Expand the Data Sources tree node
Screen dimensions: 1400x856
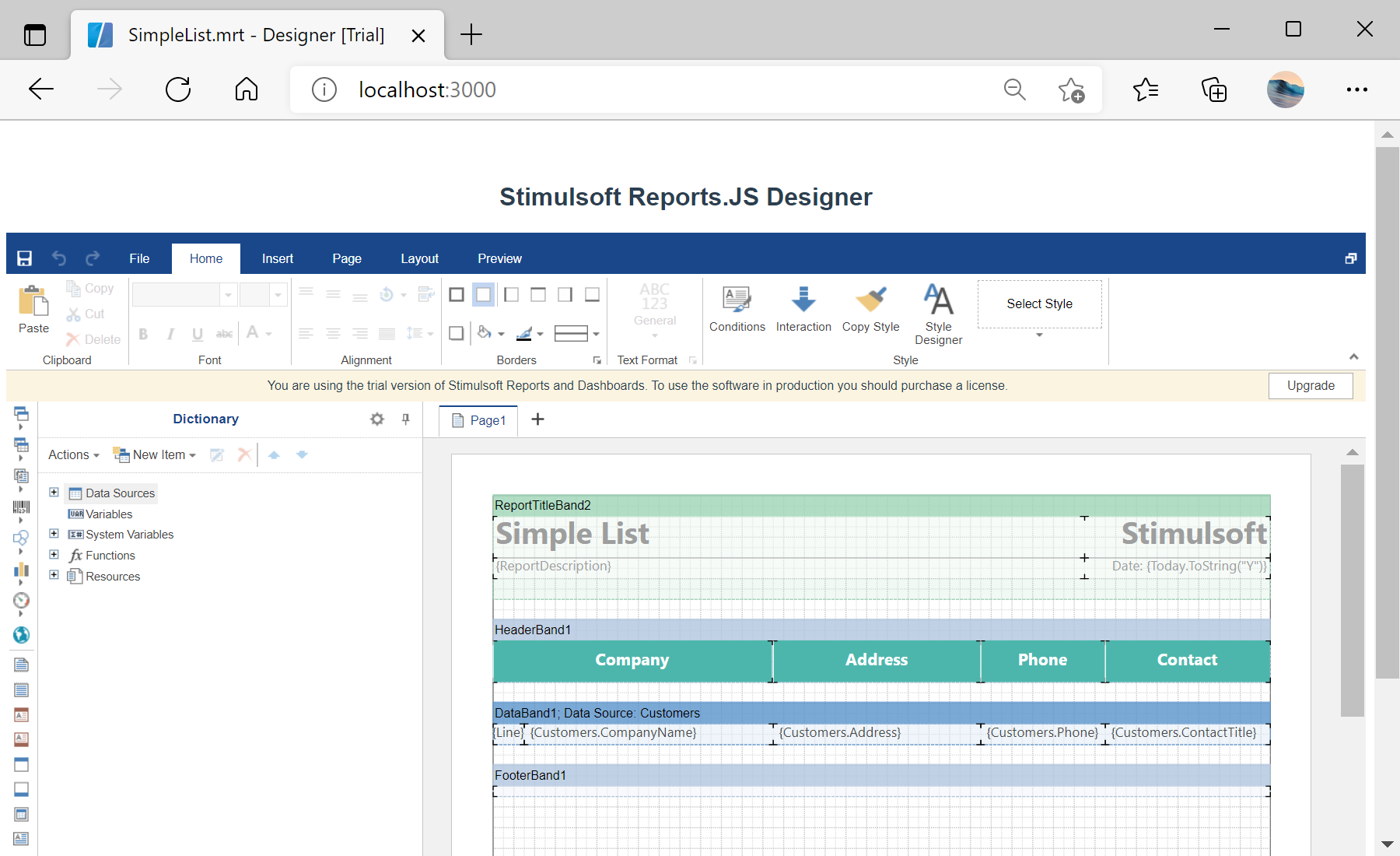click(x=54, y=493)
